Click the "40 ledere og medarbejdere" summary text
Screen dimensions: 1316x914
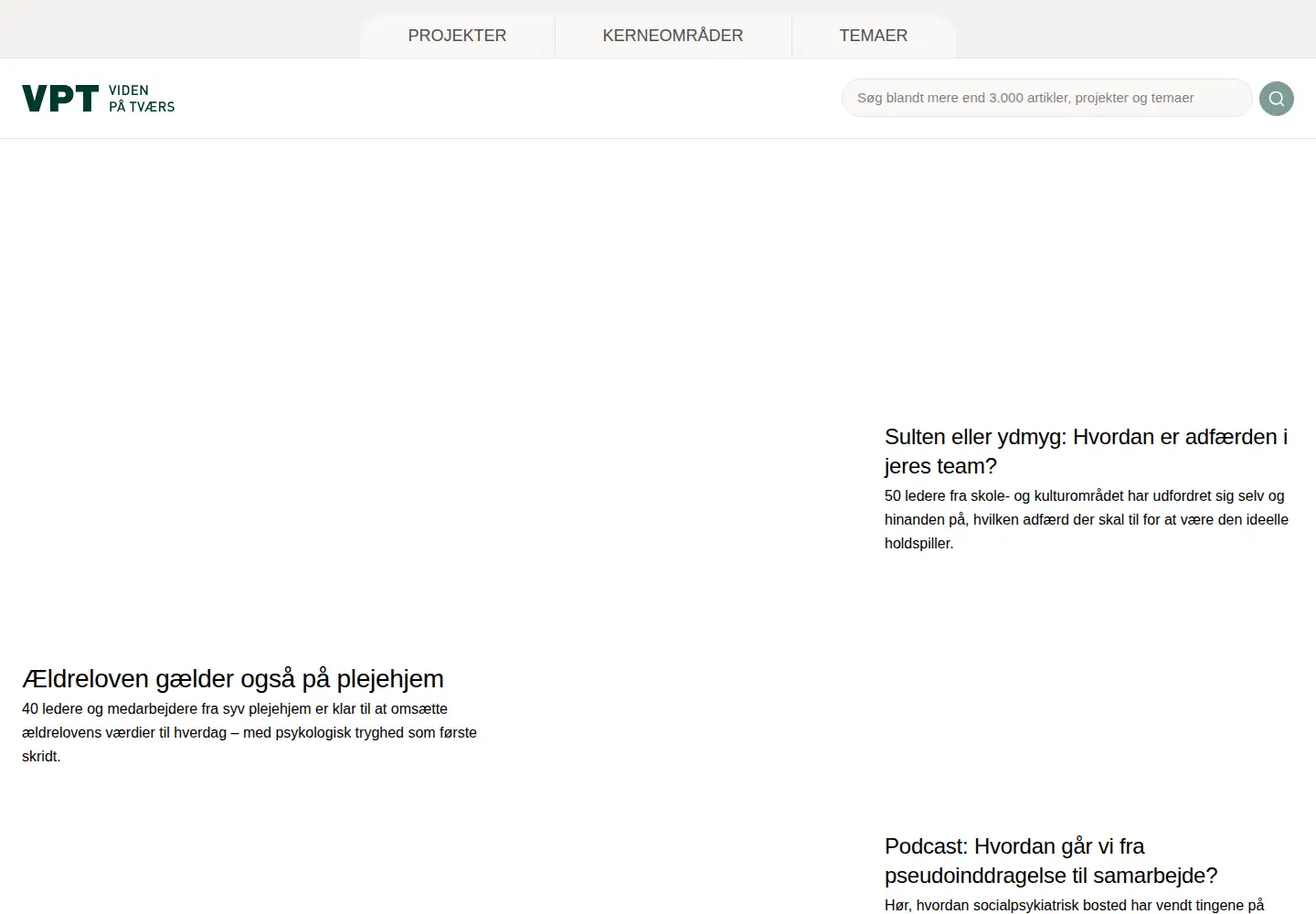tap(249, 732)
